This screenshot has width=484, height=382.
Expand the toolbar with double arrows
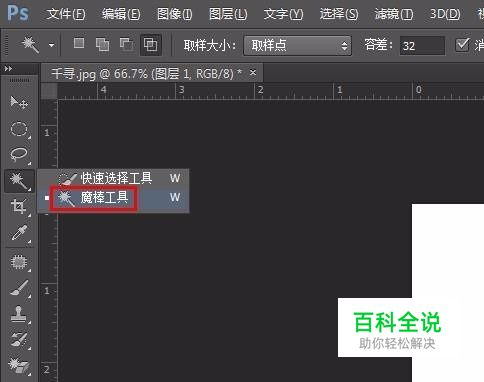click(8, 68)
